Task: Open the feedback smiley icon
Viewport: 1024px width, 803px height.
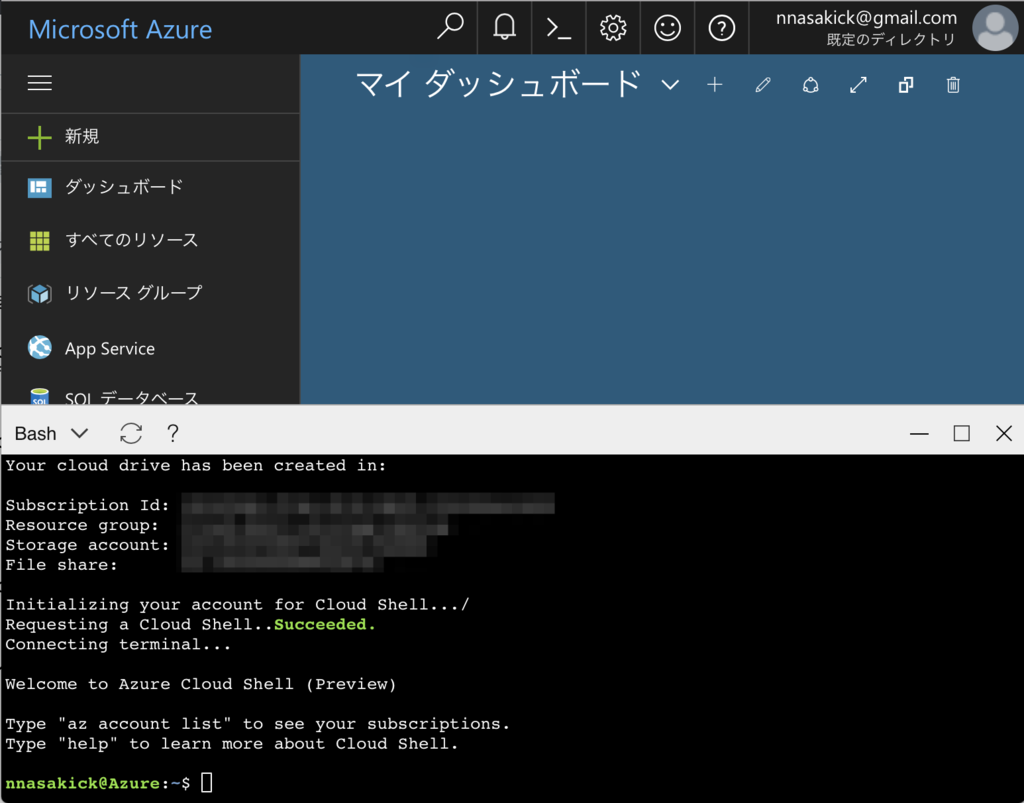Action: (x=667, y=28)
